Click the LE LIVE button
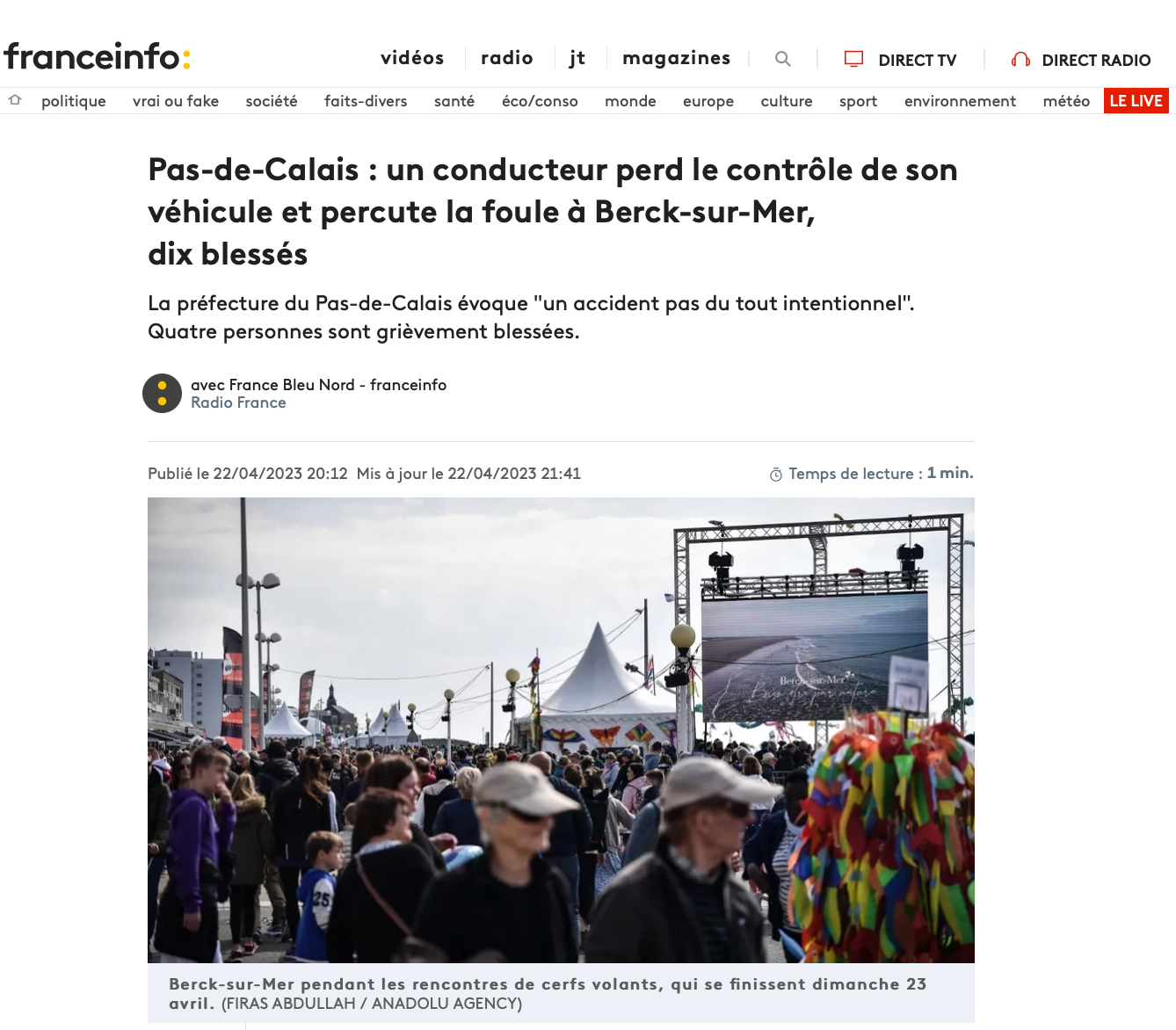The image size is (1176, 1030). pyautogui.click(x=1136, y=101)
